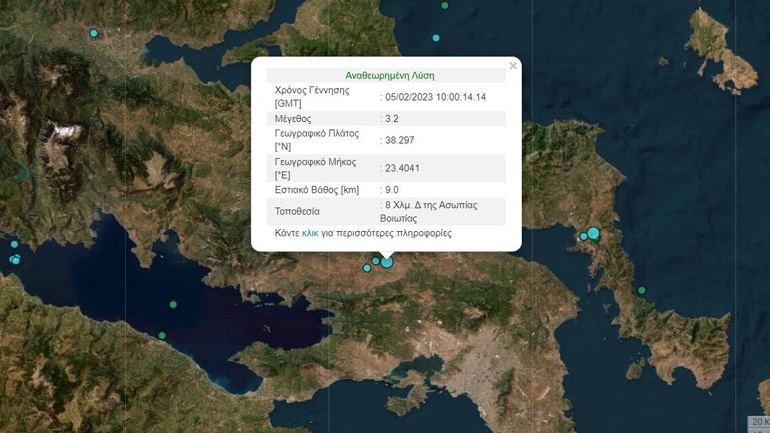770x433 pixels.
Task: Close the earthquake info popup
Action: coord(513,65)
